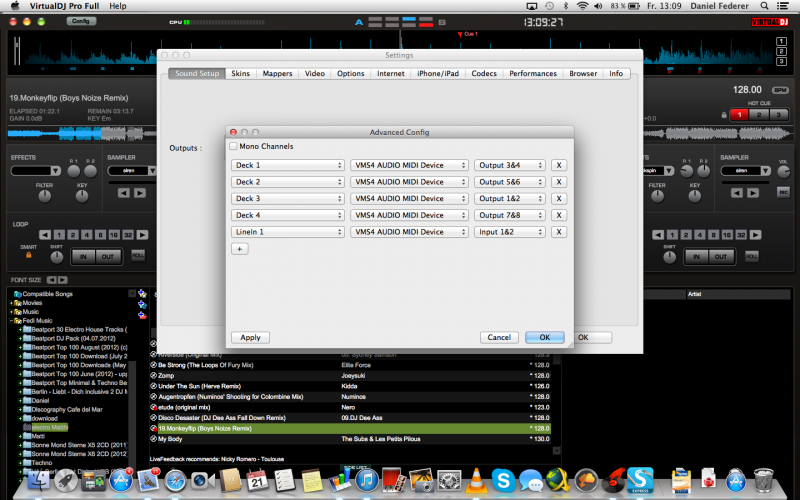Open the Input 1&2 channel dropdown
The image size is (800, 500).
tap(510, 232)
